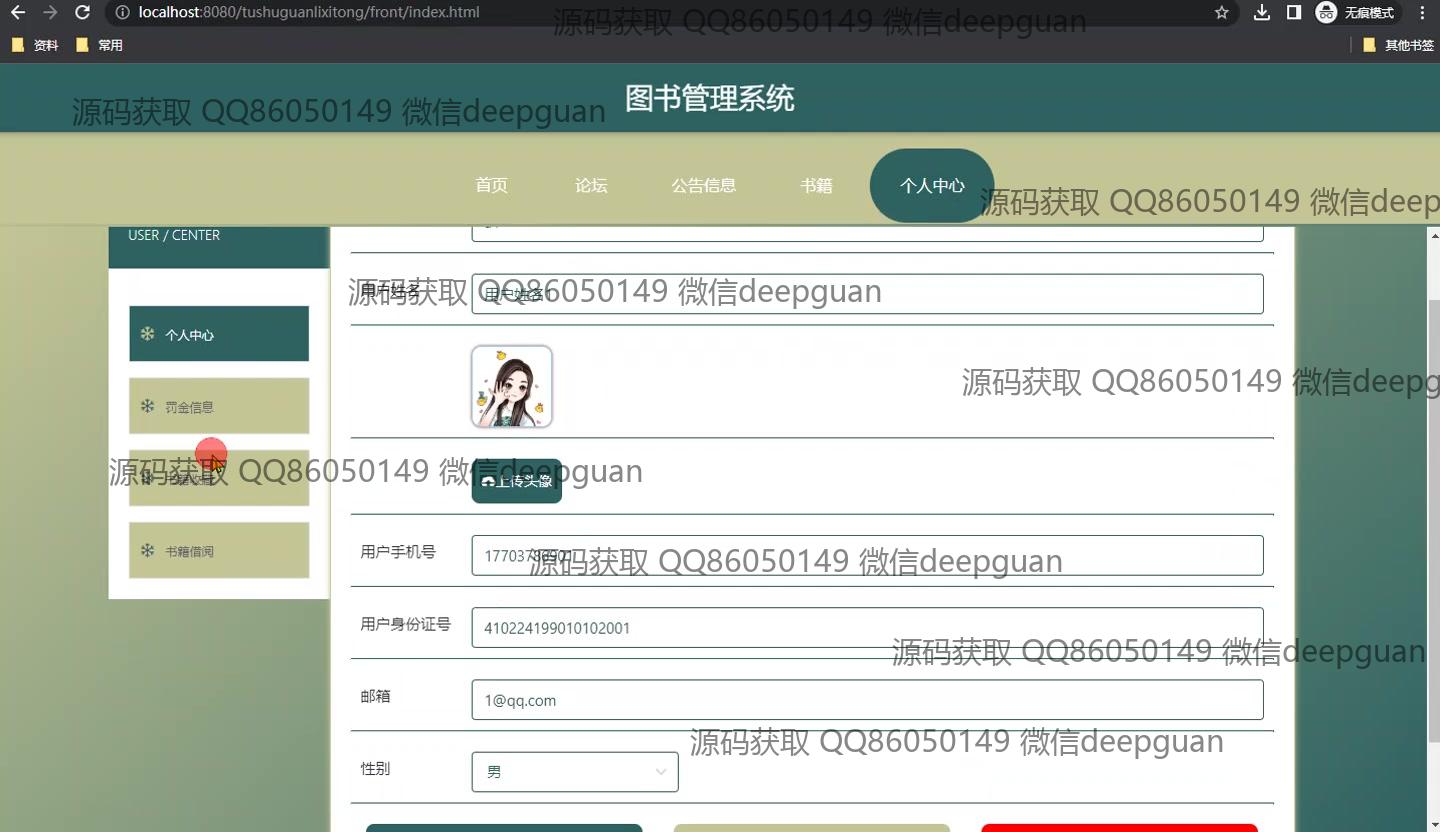This screenshot has width=1440, height=832.
Task: Open the 论坛 forum tab
Action: (x=591, y=185)
